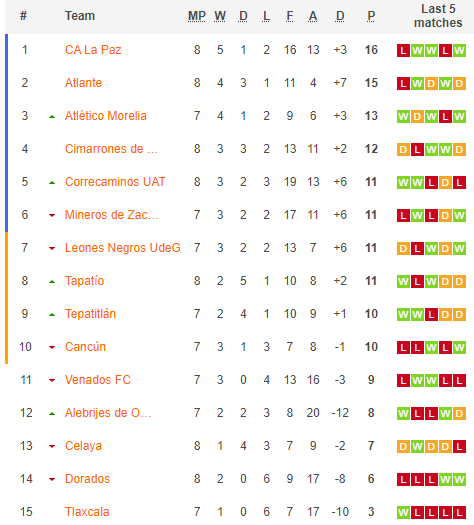Image resolution: width=474 pixels, height=525 pixels.
Task: Click the green up arrow beside Tapatío
Action: tap(52, 282)
